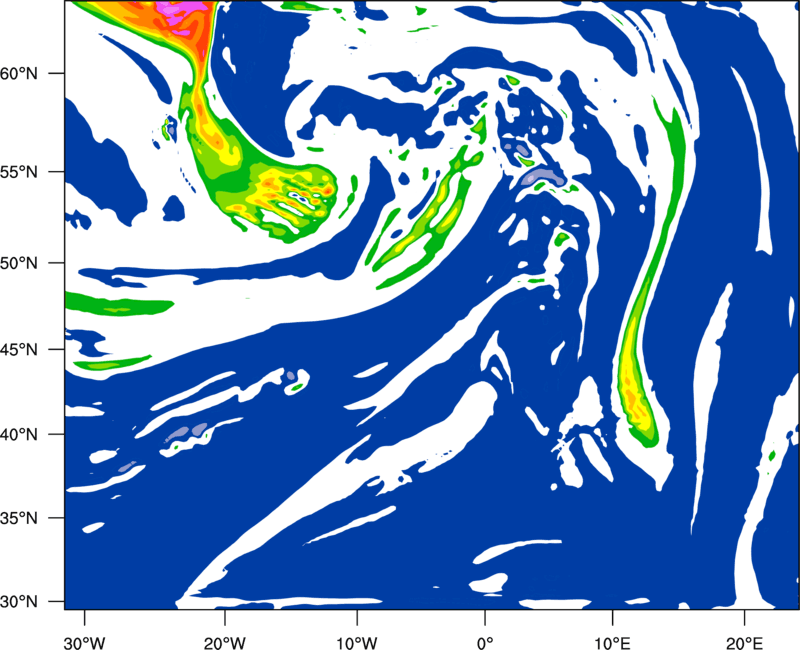Click the 20°W longitude label

224,643
